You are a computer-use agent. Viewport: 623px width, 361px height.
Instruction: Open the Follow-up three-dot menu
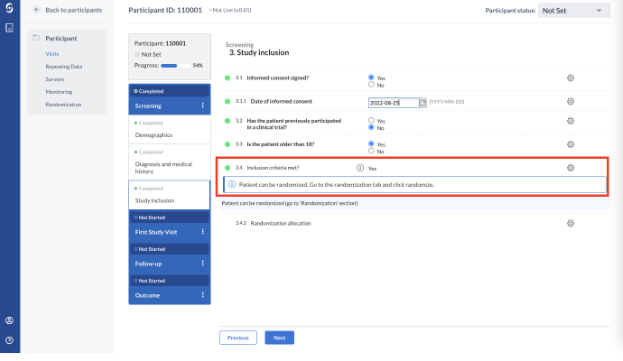point(203,263)
